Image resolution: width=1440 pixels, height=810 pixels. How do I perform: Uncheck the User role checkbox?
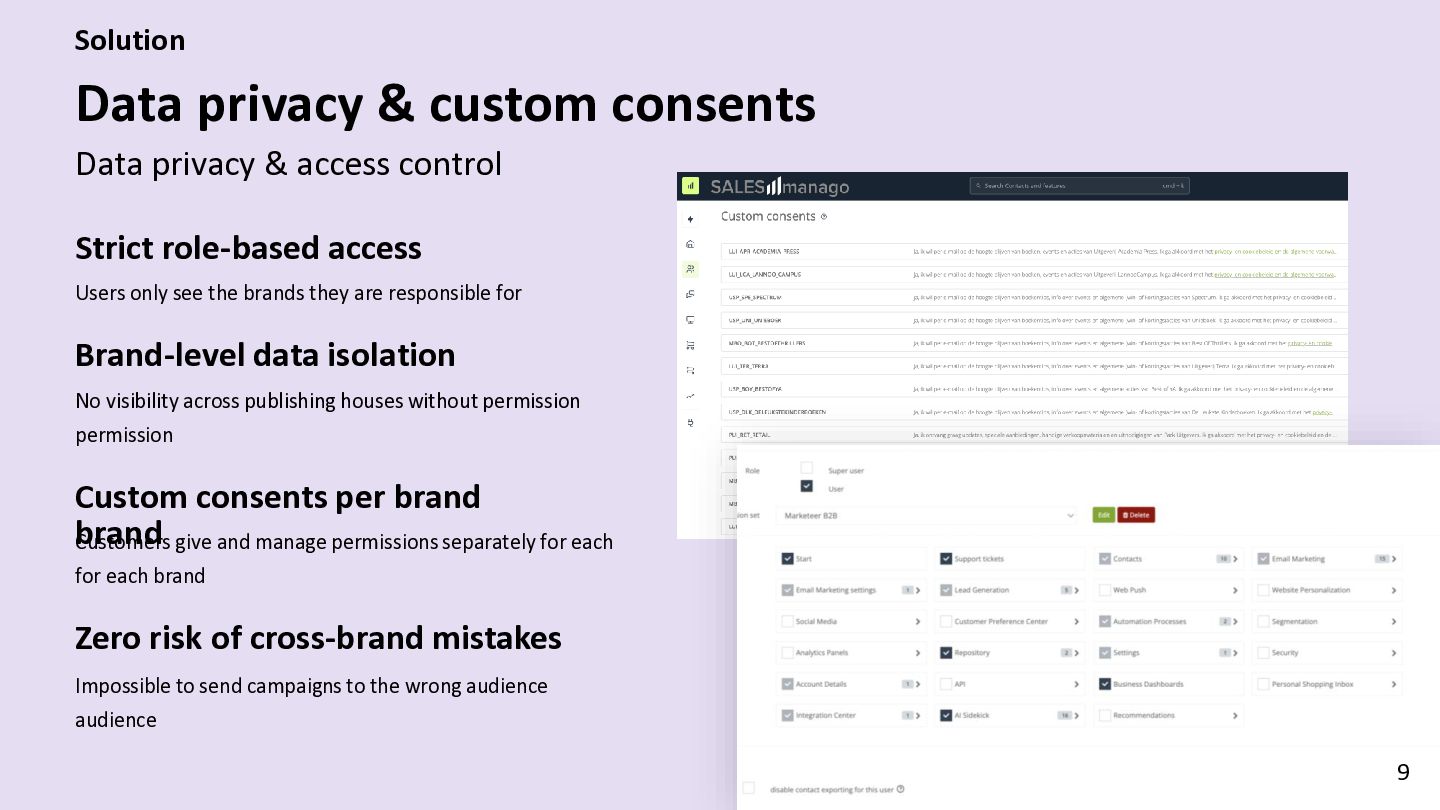coord(807,486)
